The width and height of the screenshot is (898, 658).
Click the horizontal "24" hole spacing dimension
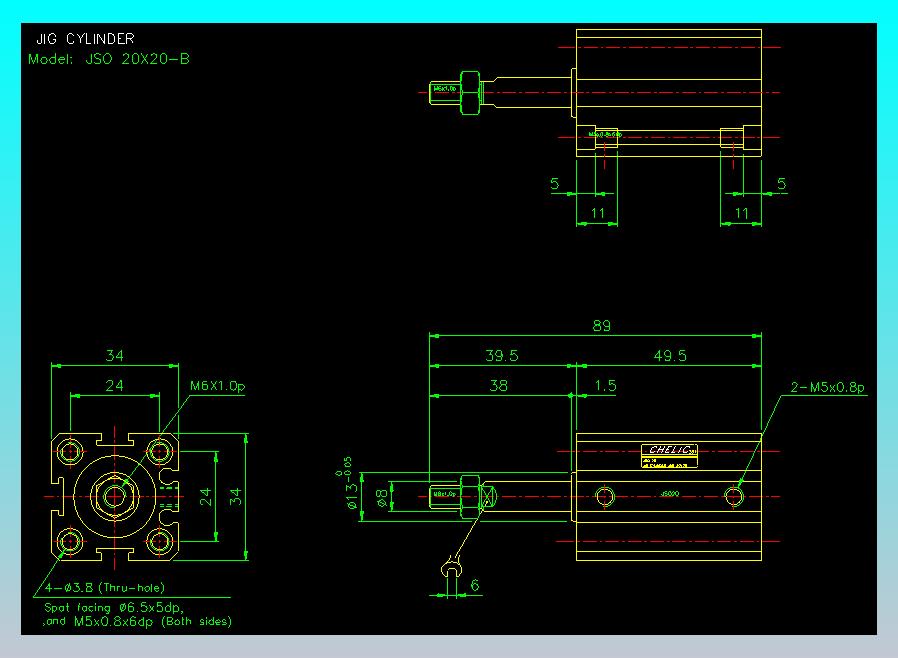click(x=115, y=385)
